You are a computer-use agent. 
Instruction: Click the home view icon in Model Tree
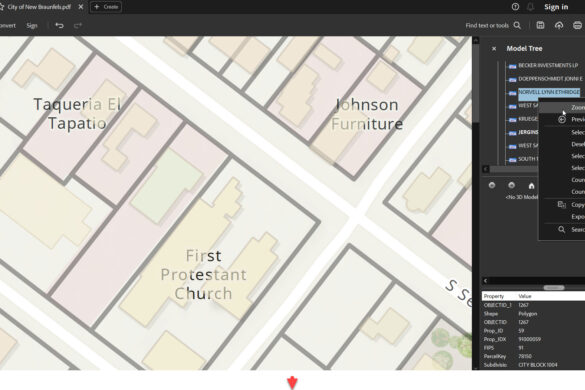[531, 185]
